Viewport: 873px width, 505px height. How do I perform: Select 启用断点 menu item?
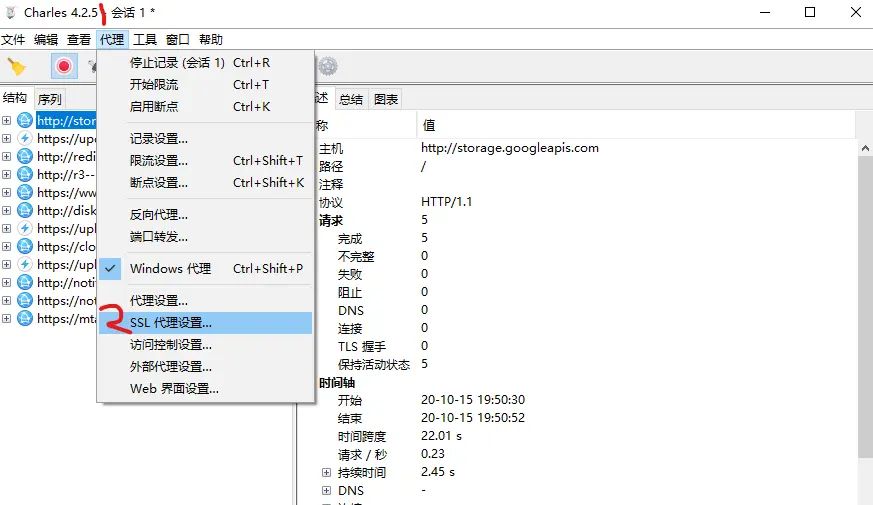tap(205, 106)
